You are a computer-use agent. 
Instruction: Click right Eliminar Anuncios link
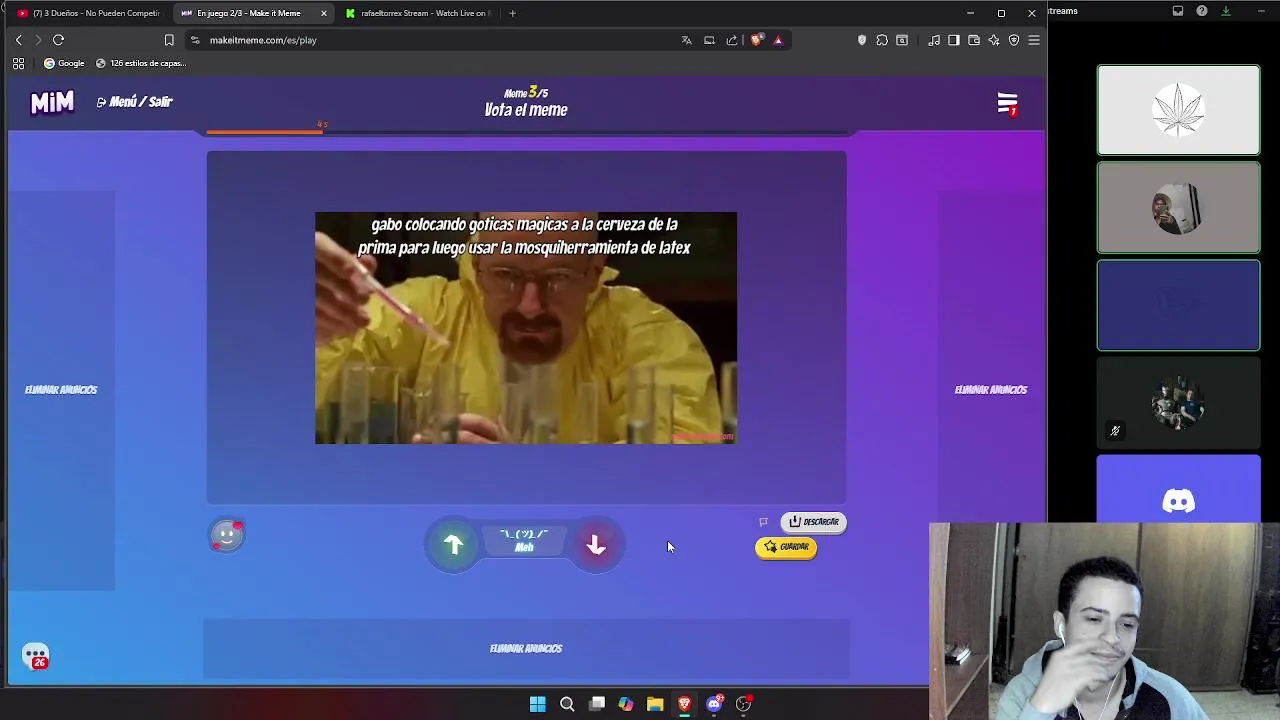tap(991, 390)
